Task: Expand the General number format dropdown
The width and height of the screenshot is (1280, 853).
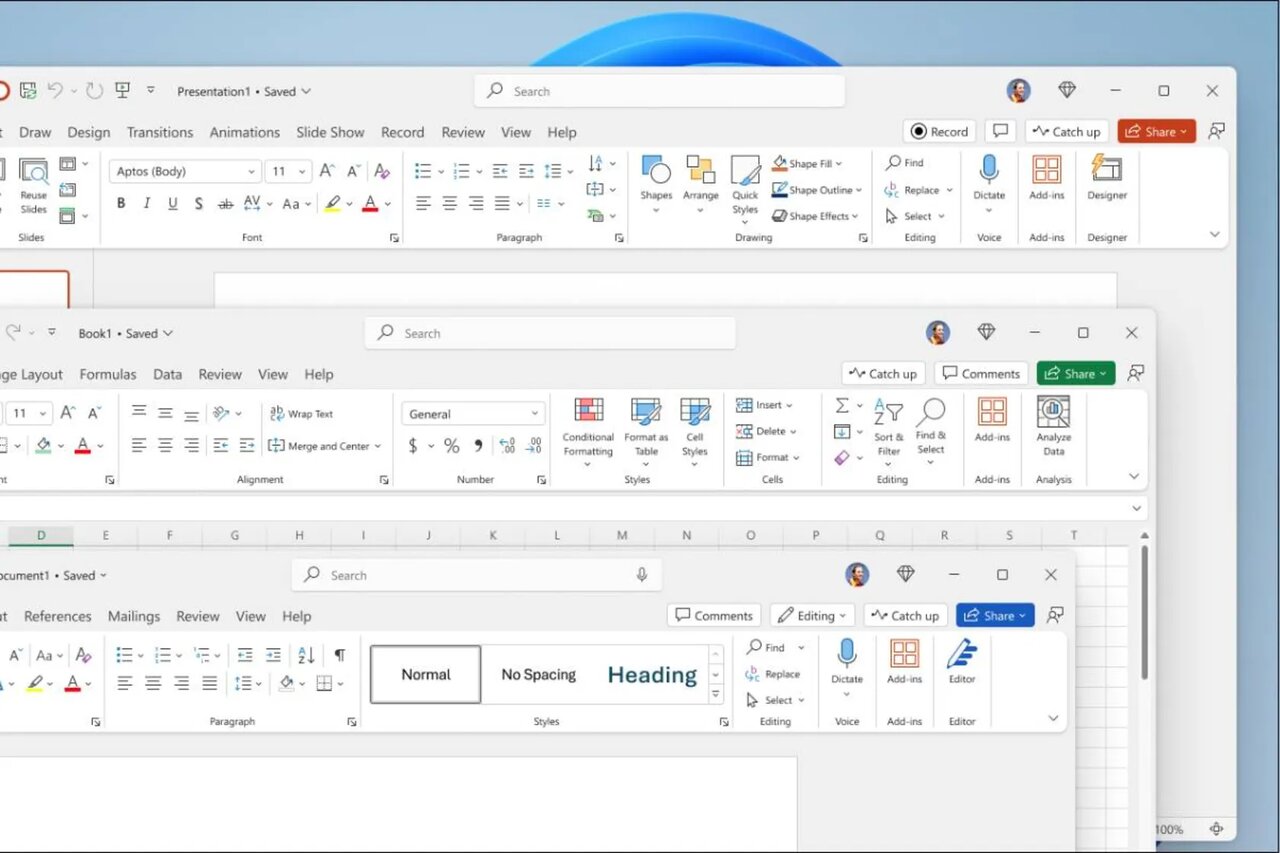Action: pos(535,414)
